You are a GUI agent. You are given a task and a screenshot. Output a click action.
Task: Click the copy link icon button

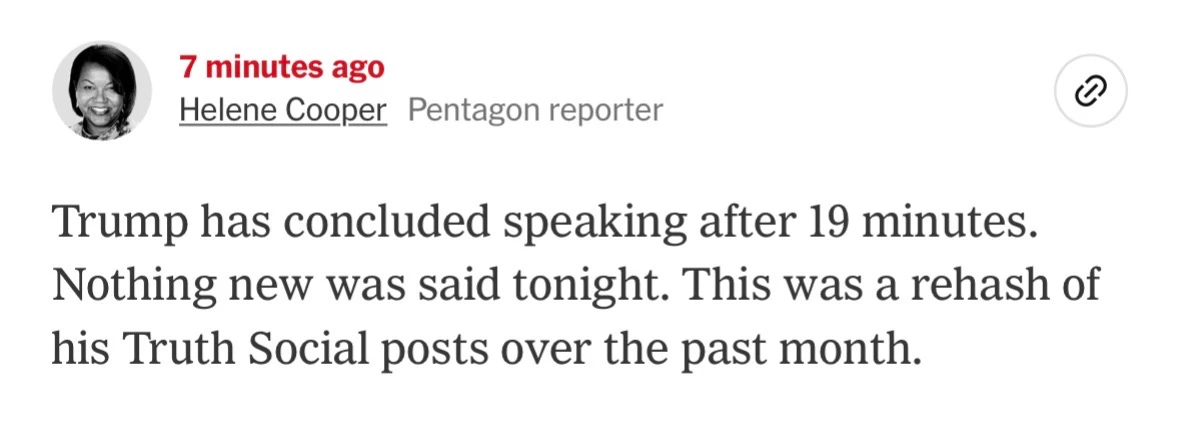(x=1091, y=92)
